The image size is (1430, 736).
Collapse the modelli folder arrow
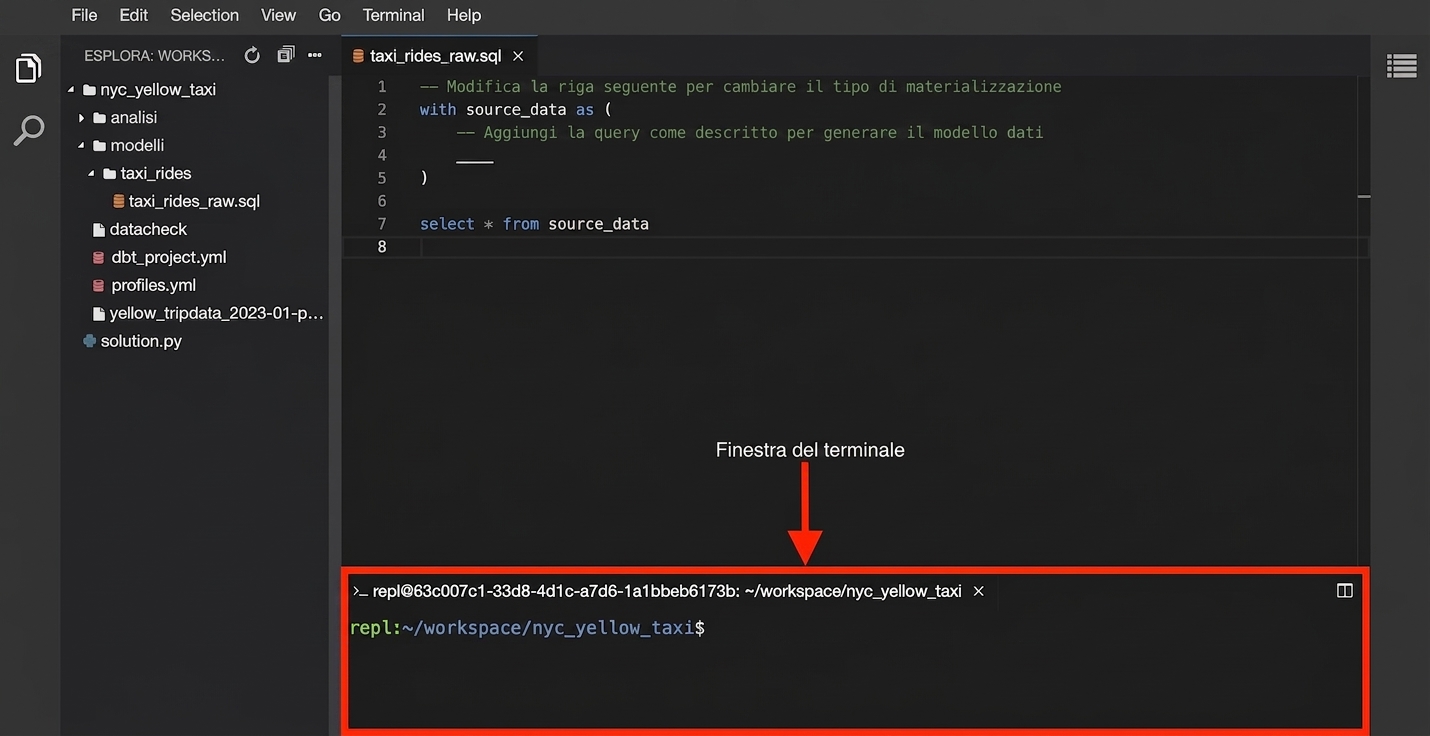[81, 145]
